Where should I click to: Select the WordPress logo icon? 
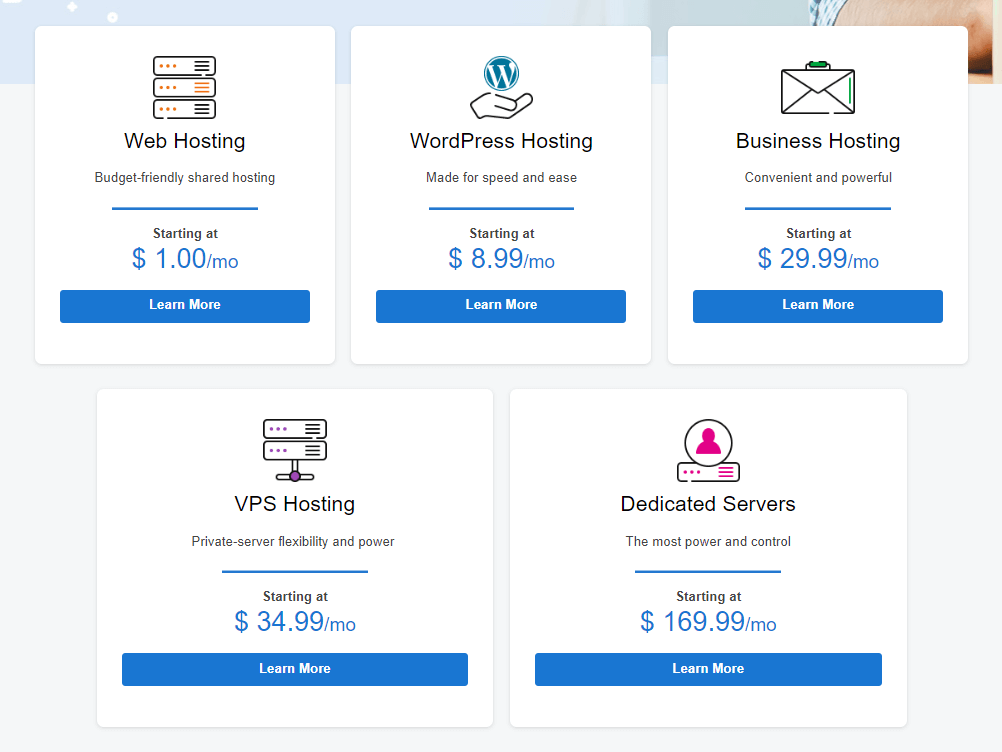coord(501,72)
